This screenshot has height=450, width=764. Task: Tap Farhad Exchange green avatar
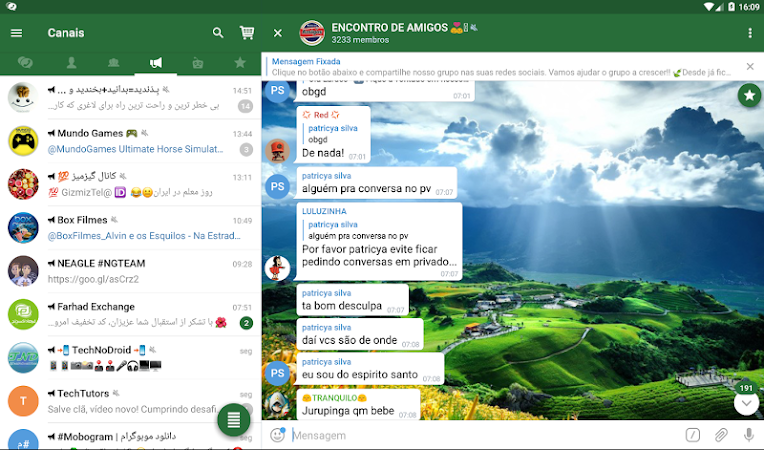coord(23,314)
